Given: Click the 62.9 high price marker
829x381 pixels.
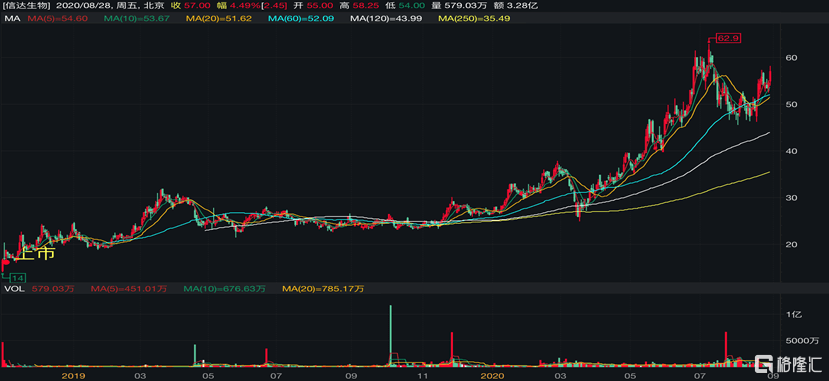Looking at the screenshot, I should (725, 38).
